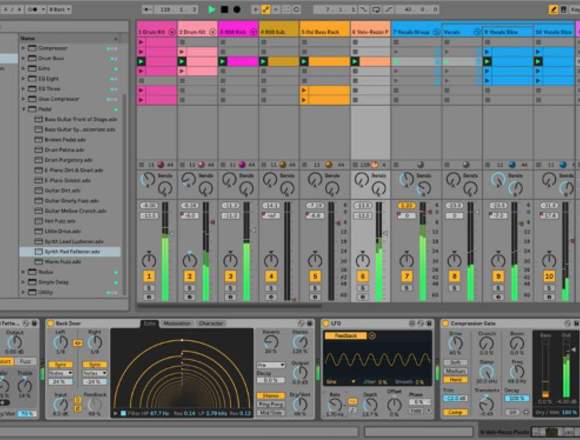Arm the round Record button

[x=237, y=9]
